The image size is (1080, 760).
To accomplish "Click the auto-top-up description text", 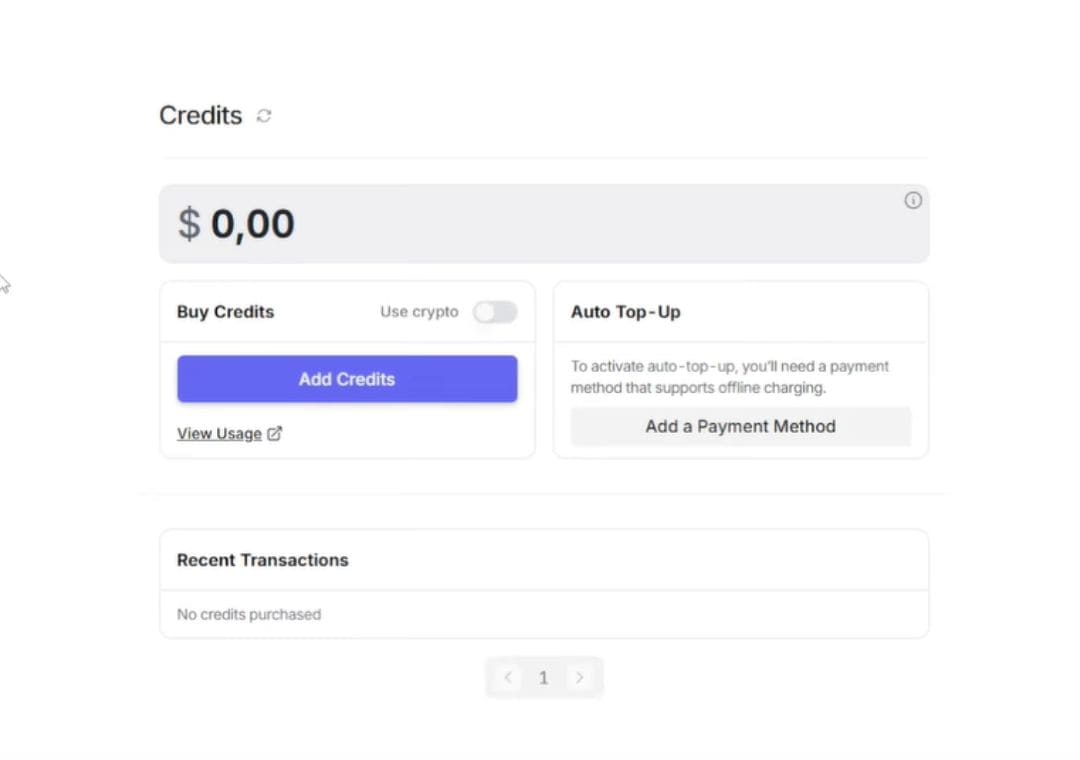I will coord(729,377).
